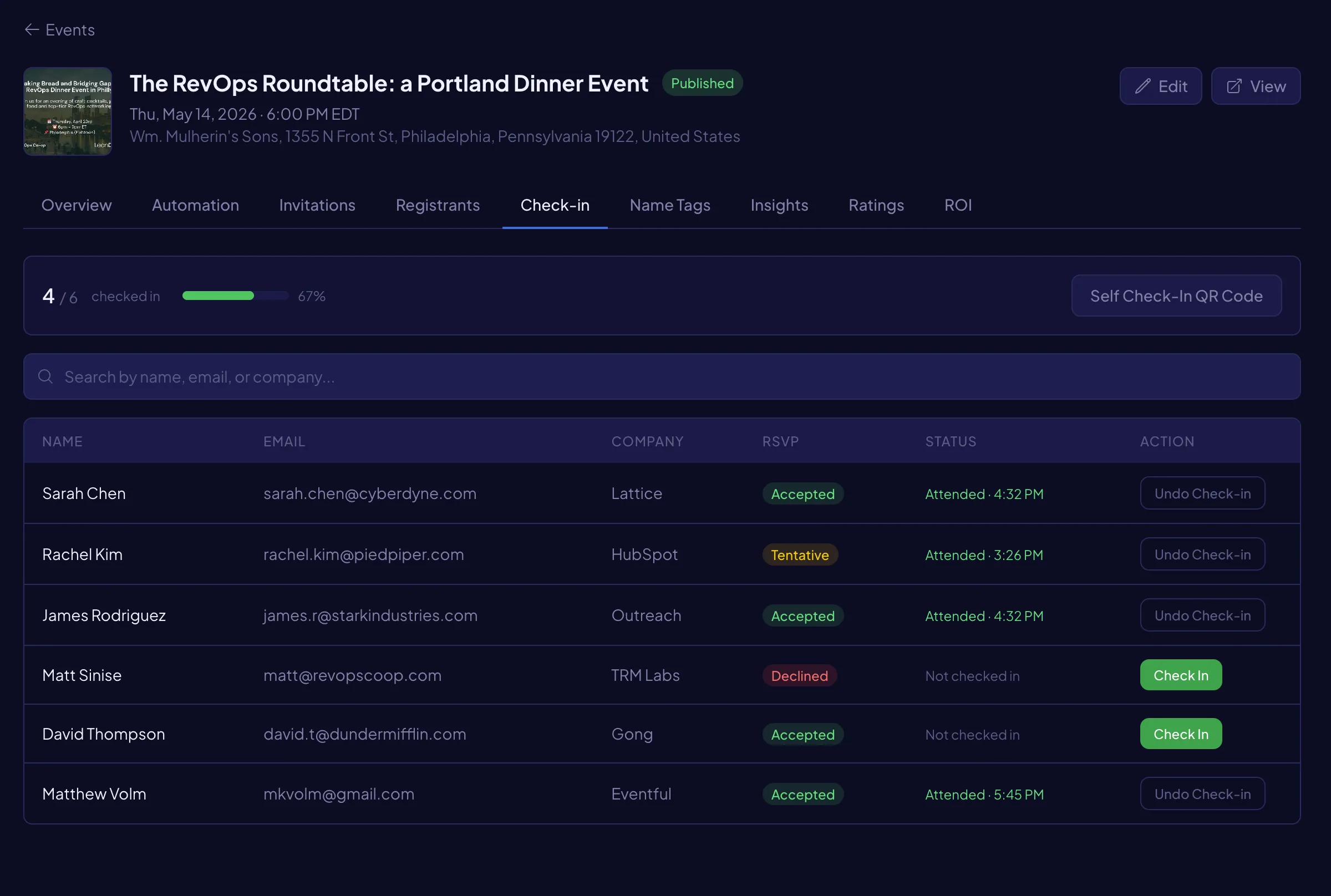Check in David Thompson
1331x896 pixels.
(x=1180, y=734)
